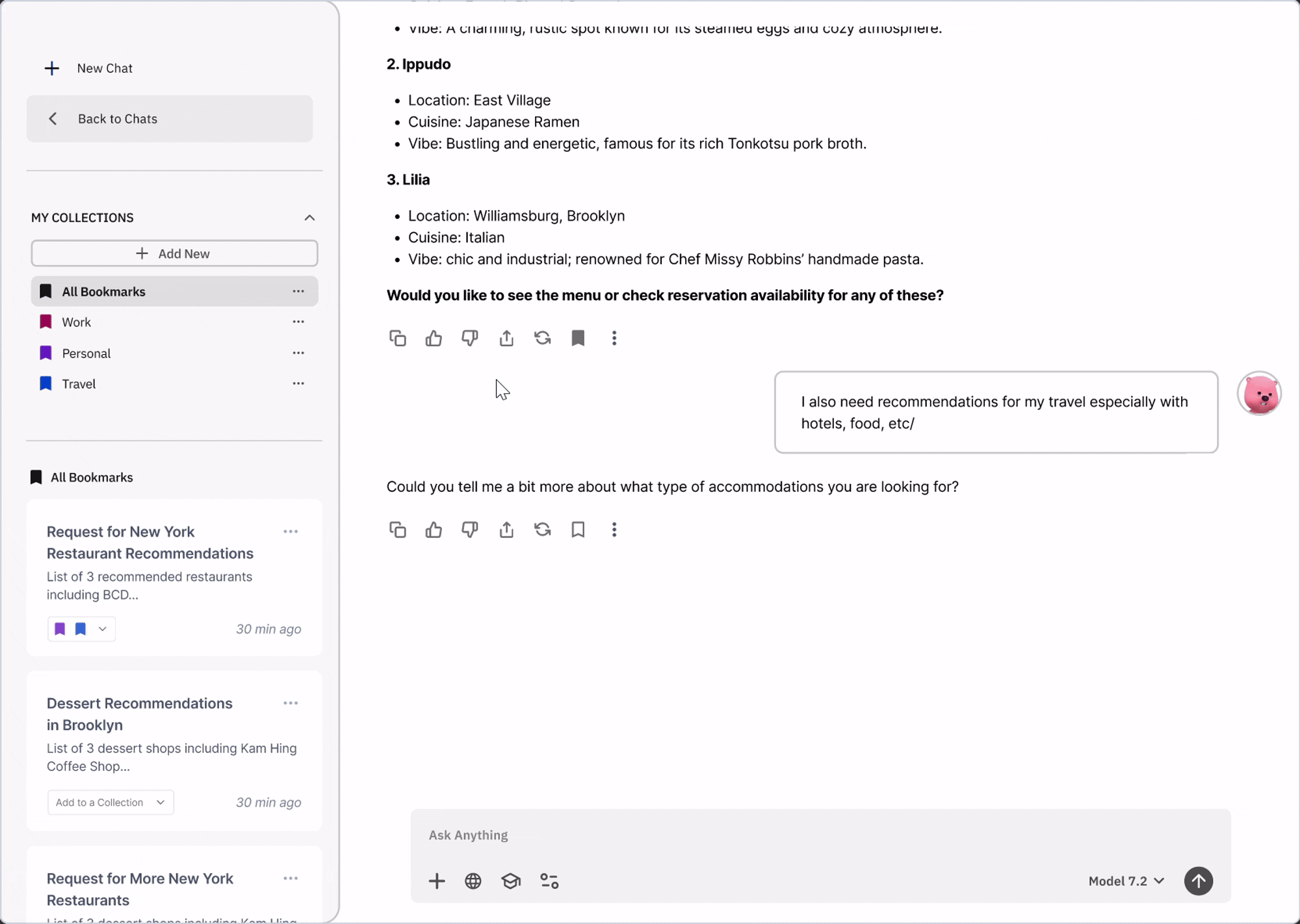Copy the accommodations question response
This screenshot has width=1300, height=924.
397,530
